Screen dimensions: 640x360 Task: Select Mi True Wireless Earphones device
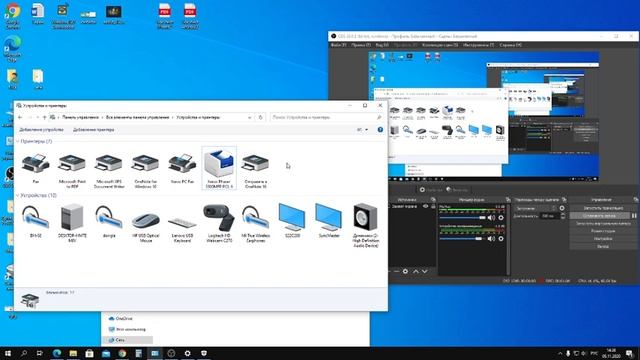tap(256, 223)
